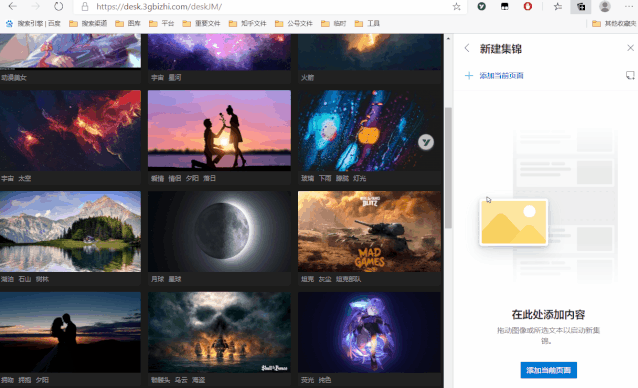Click the add note icon in the collections panel
638x388 pixels.
[630, 75]
